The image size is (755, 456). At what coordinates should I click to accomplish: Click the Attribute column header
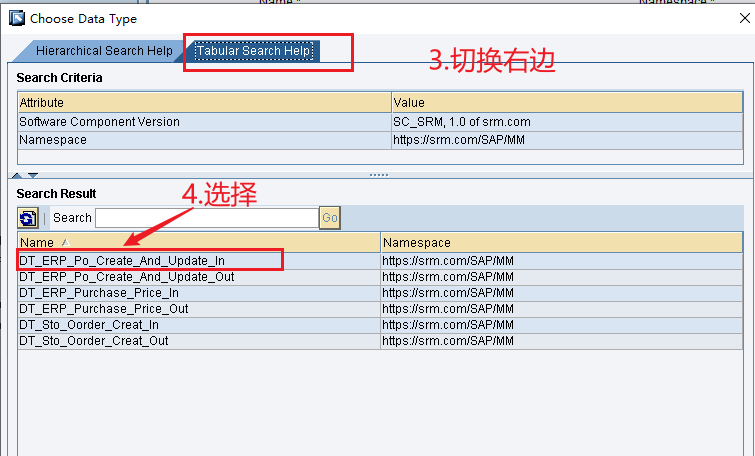coord(205,103)
